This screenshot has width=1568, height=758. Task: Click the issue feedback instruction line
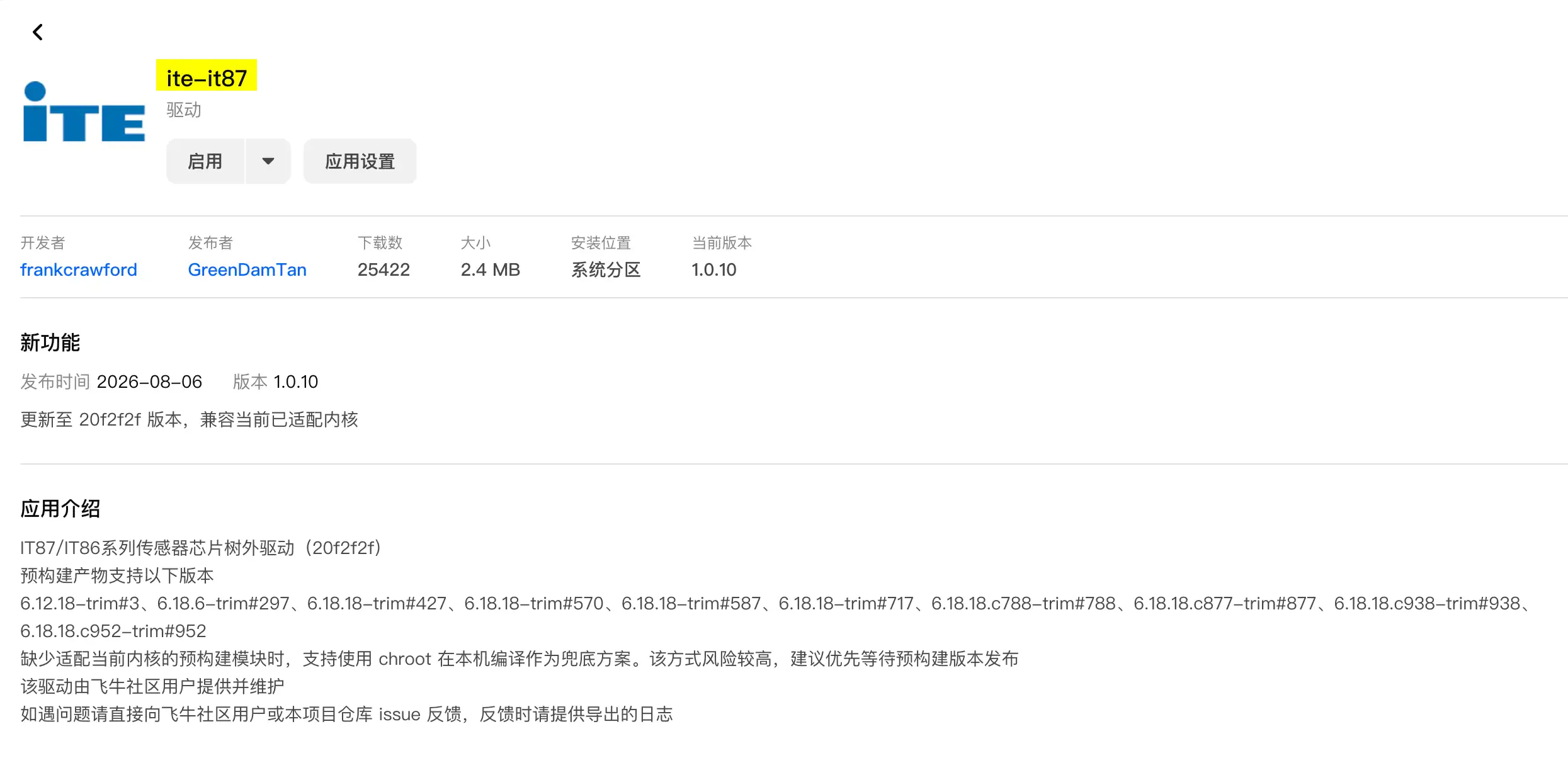click(x=347, y=715)
